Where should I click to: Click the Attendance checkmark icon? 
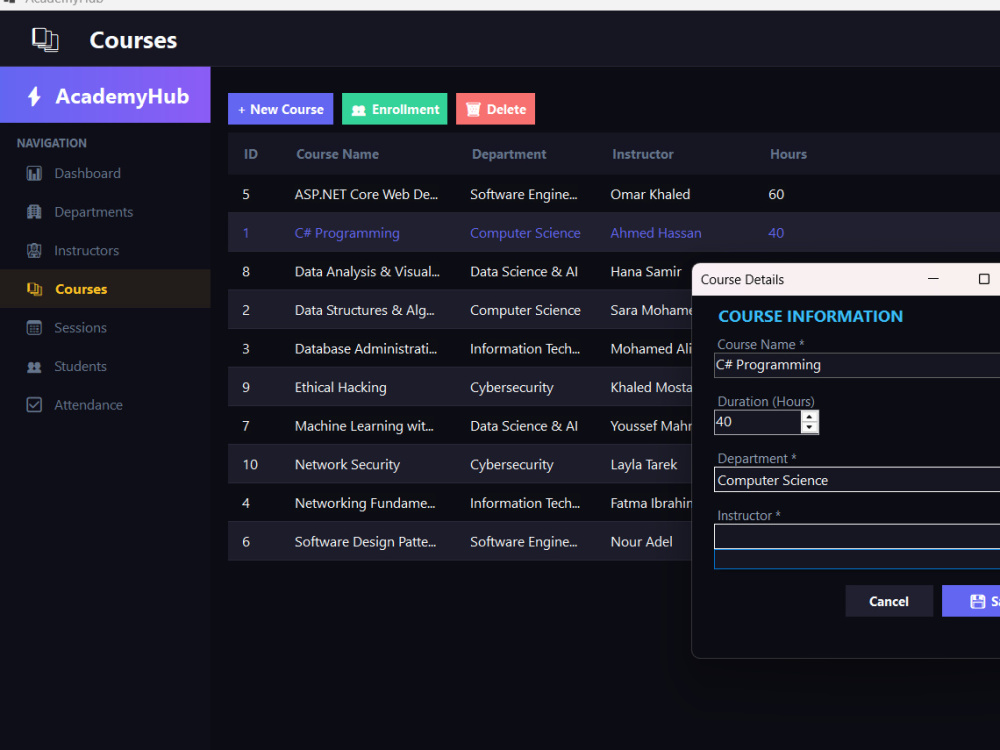click(34, 405)
